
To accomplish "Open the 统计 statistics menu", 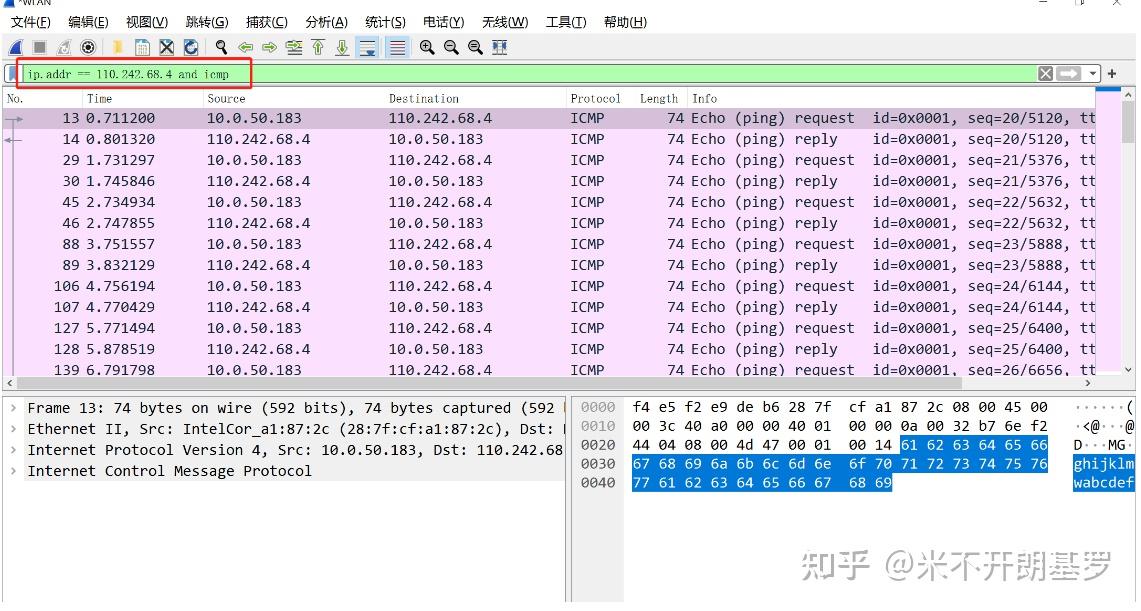I will point(385,21).
